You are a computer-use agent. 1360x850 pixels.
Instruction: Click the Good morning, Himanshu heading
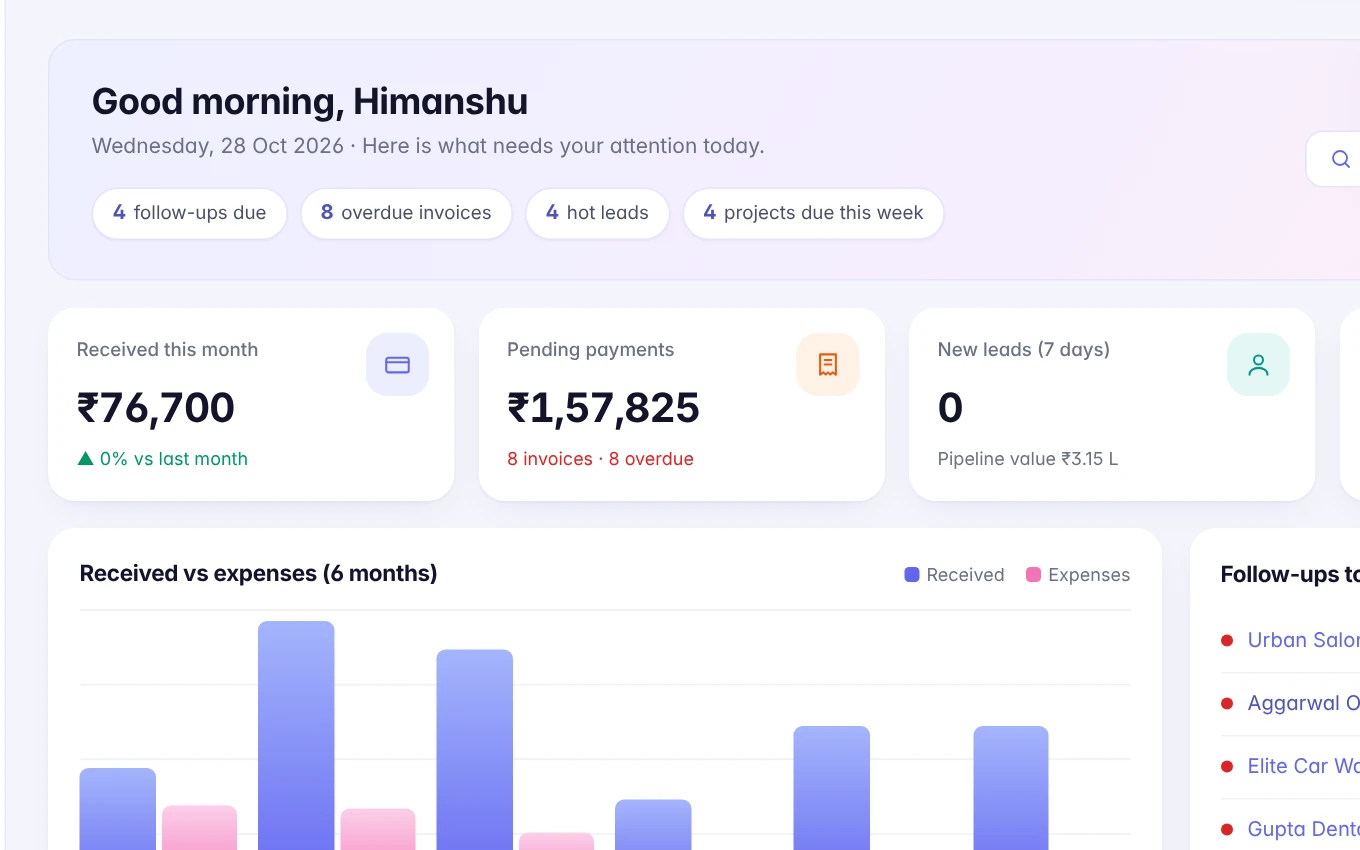click(x=310, y=102)
